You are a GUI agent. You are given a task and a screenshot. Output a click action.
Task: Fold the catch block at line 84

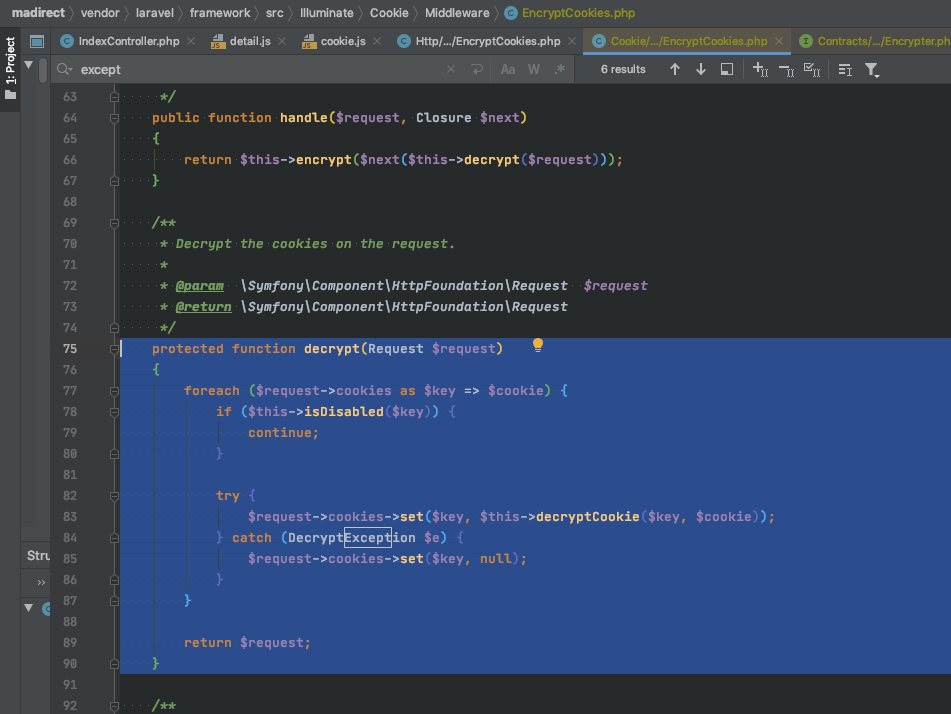(x=114, y=538)
